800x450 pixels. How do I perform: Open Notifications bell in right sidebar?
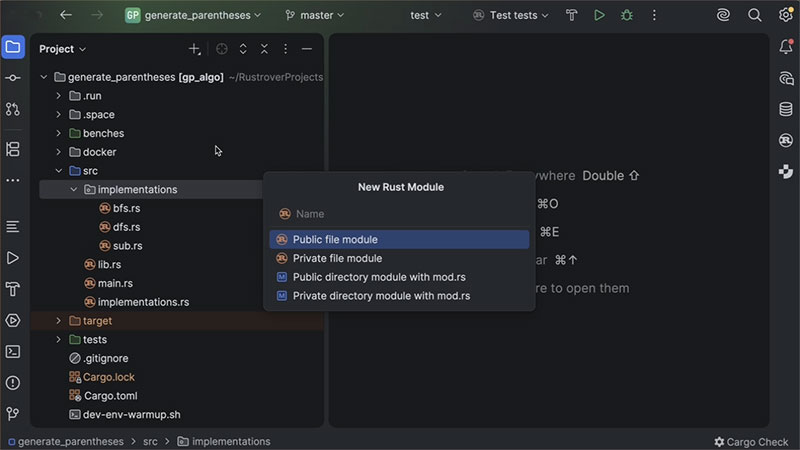pos(786,47)
